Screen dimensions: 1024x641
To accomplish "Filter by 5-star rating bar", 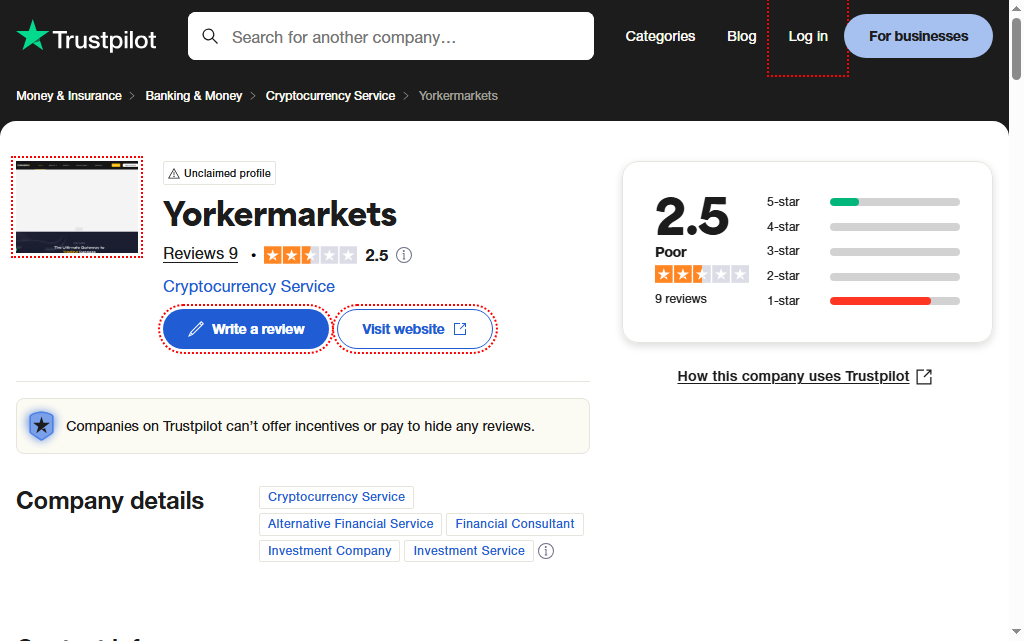I will pos(863,202).
